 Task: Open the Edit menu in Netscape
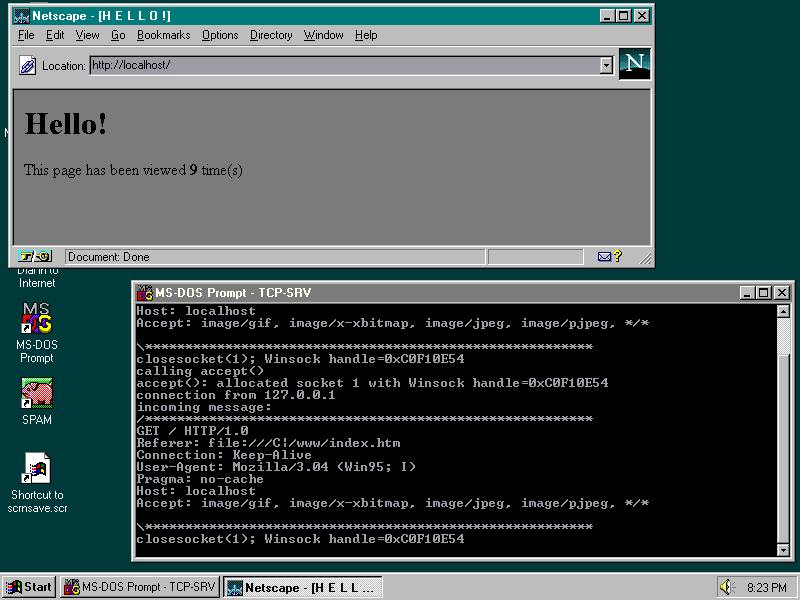(55, 35)
